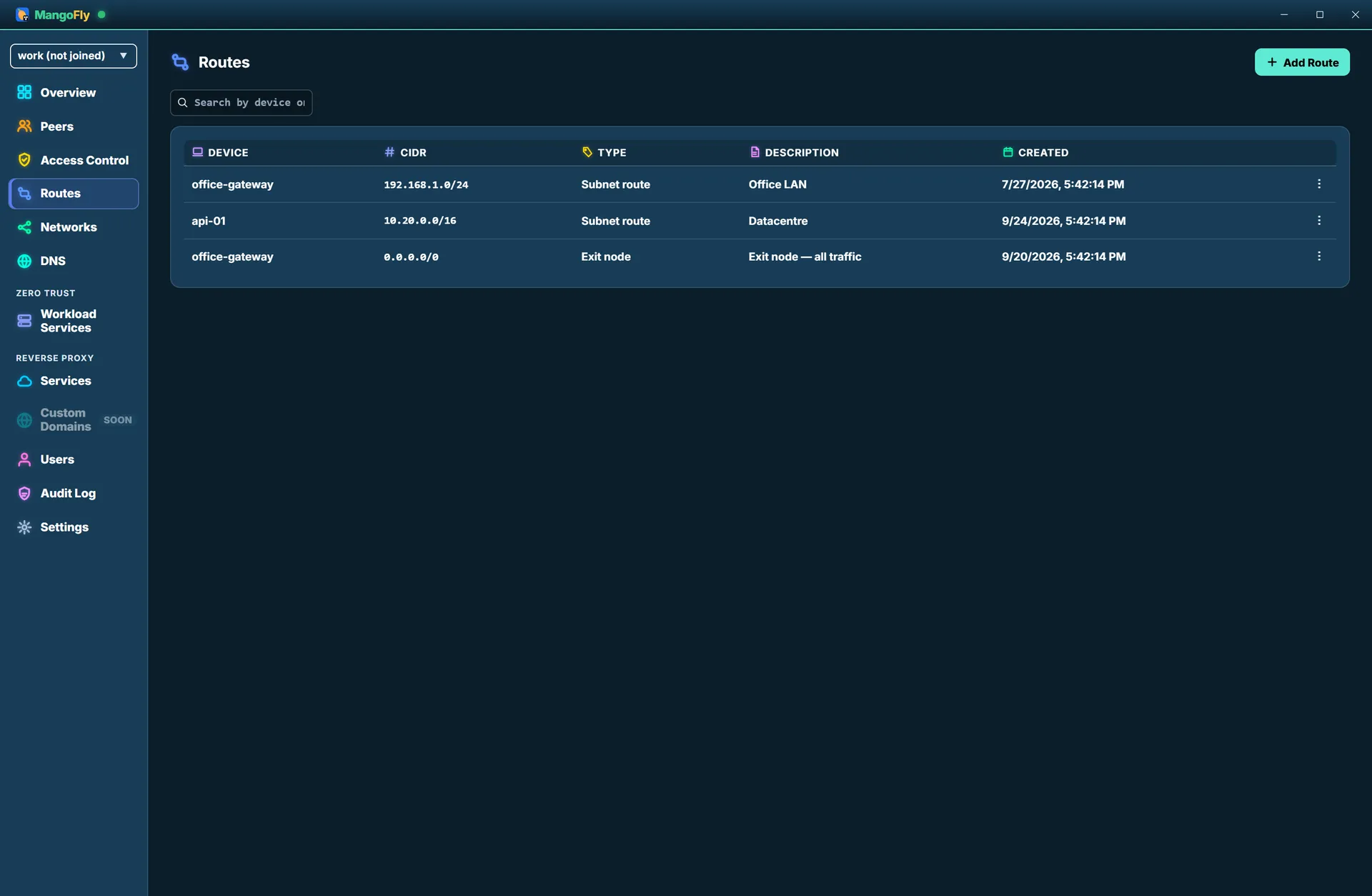Click the 9/24/2026 created date
1372x896 pixels.
pyautogui.click(x=1063, y=221)
